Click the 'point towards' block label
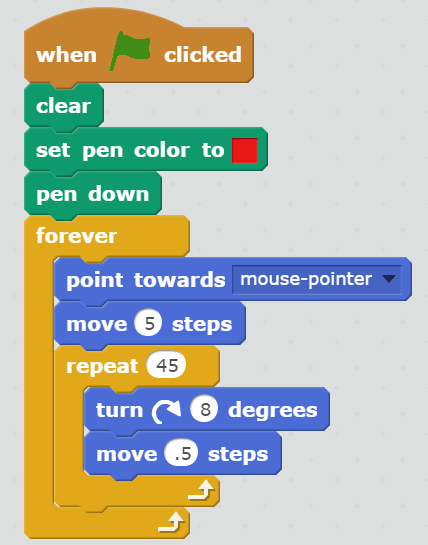This screenshot has width=428, height=545. tap(146, 280)
